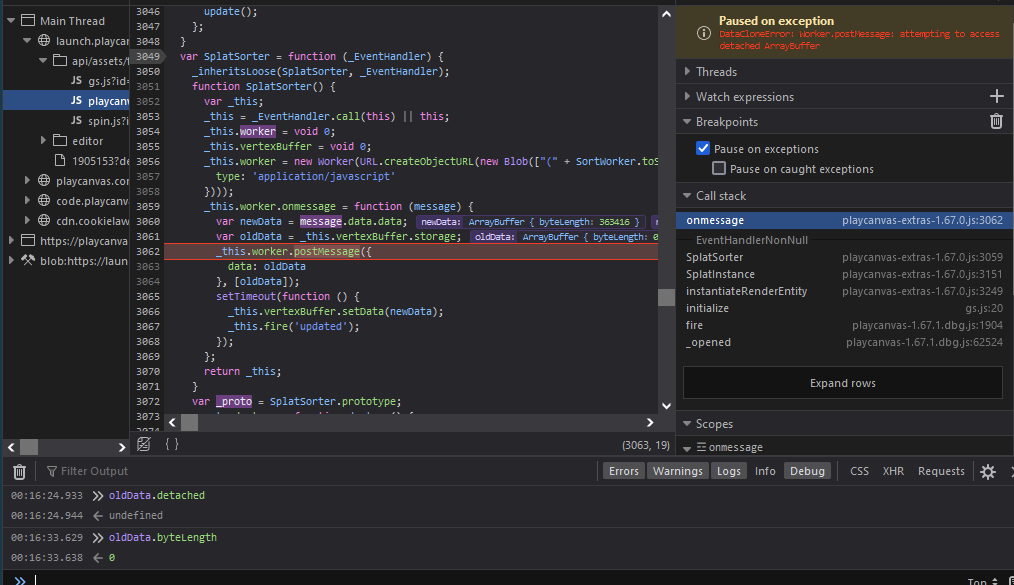
Task: Select initialize call stack frame
Action: click(x=844, y=308)
